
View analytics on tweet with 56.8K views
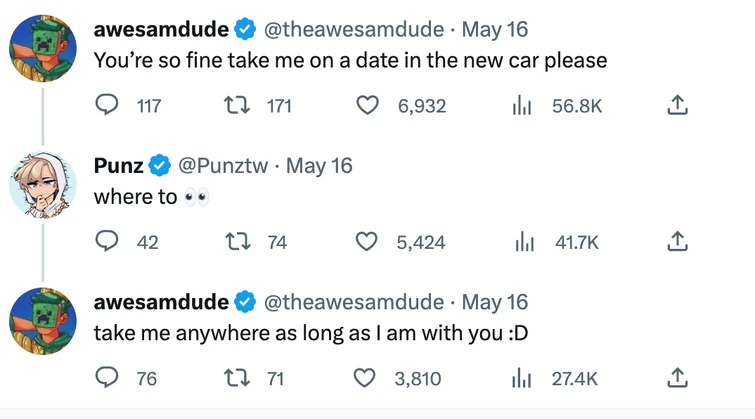pos(521,105)
